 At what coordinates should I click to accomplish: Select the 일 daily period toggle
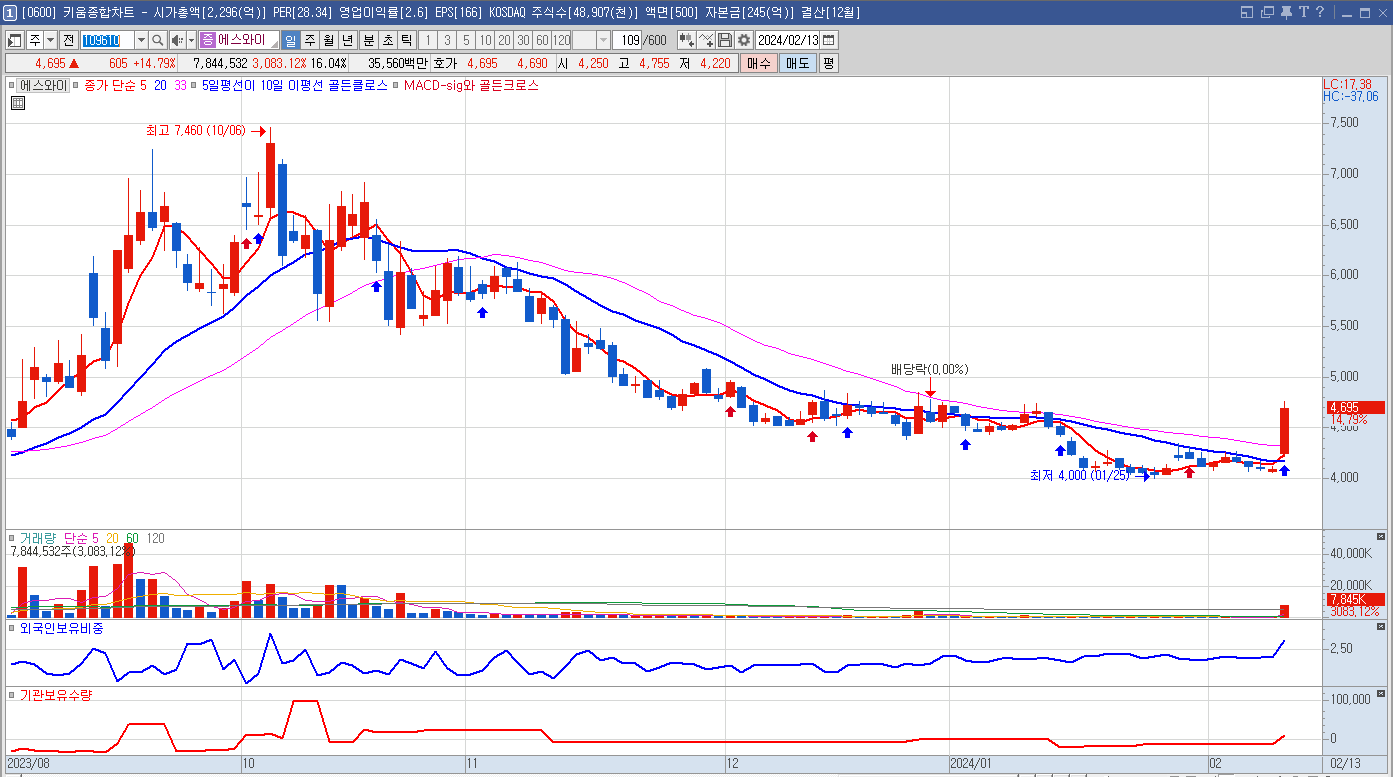pyautogui.click(x=290, y=40)
